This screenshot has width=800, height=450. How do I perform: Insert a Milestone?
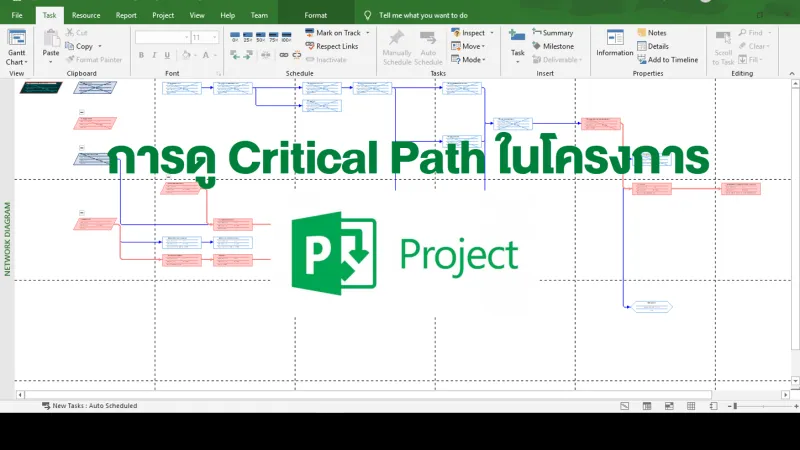click(x=553, y=46)
